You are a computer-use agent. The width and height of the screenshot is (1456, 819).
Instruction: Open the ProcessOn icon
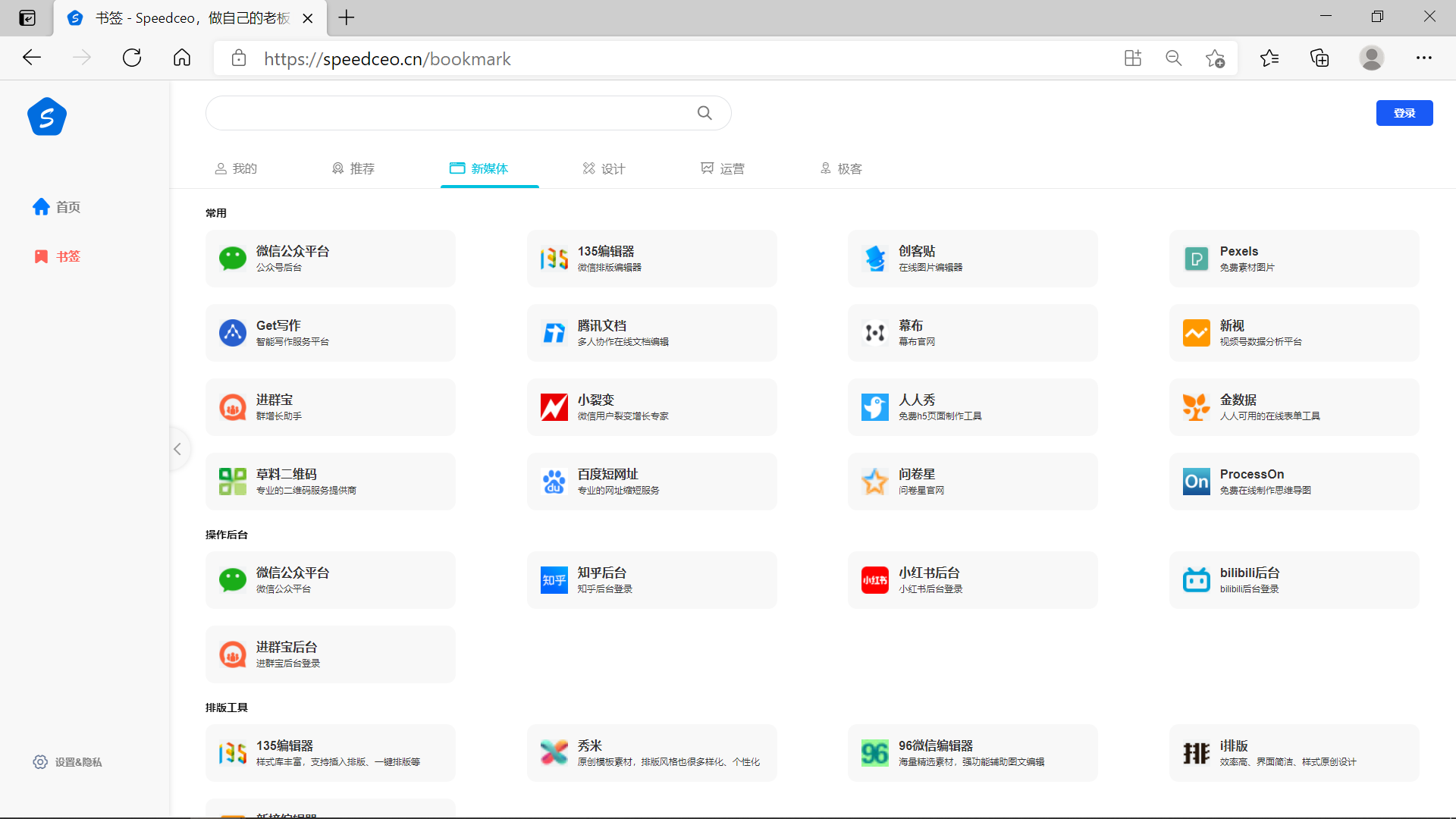(1197, 482)
